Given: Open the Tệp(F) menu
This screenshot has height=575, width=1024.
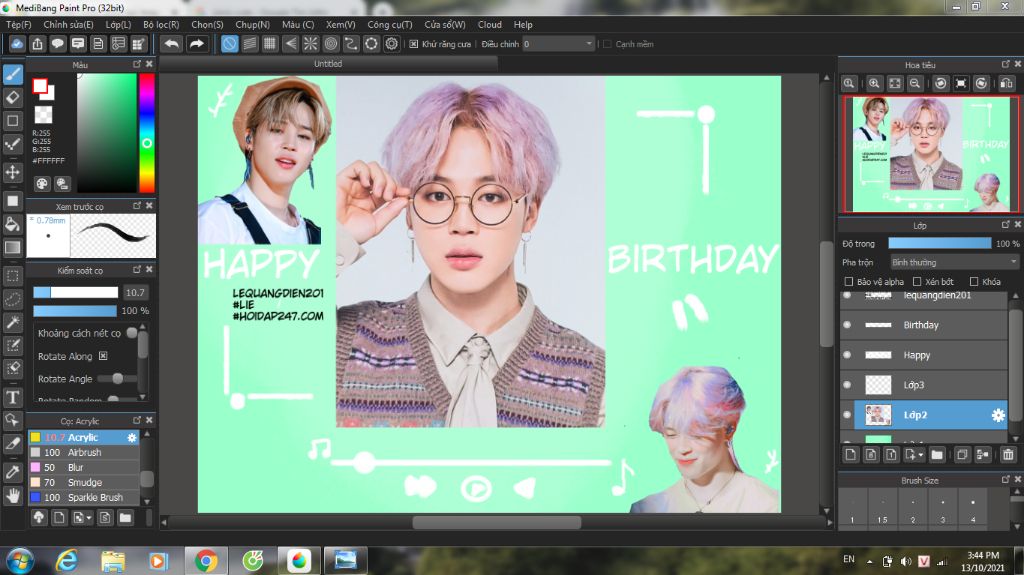Looking at the screenshot, I should (19, 24).
